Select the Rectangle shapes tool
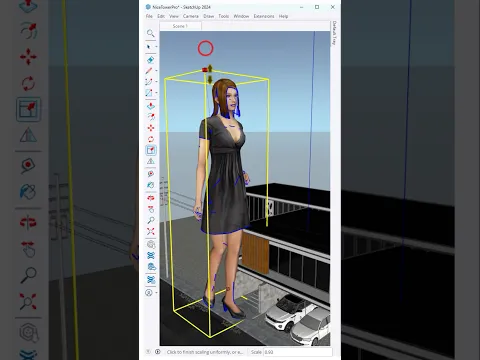480x360 pixels. coord(149,93)
